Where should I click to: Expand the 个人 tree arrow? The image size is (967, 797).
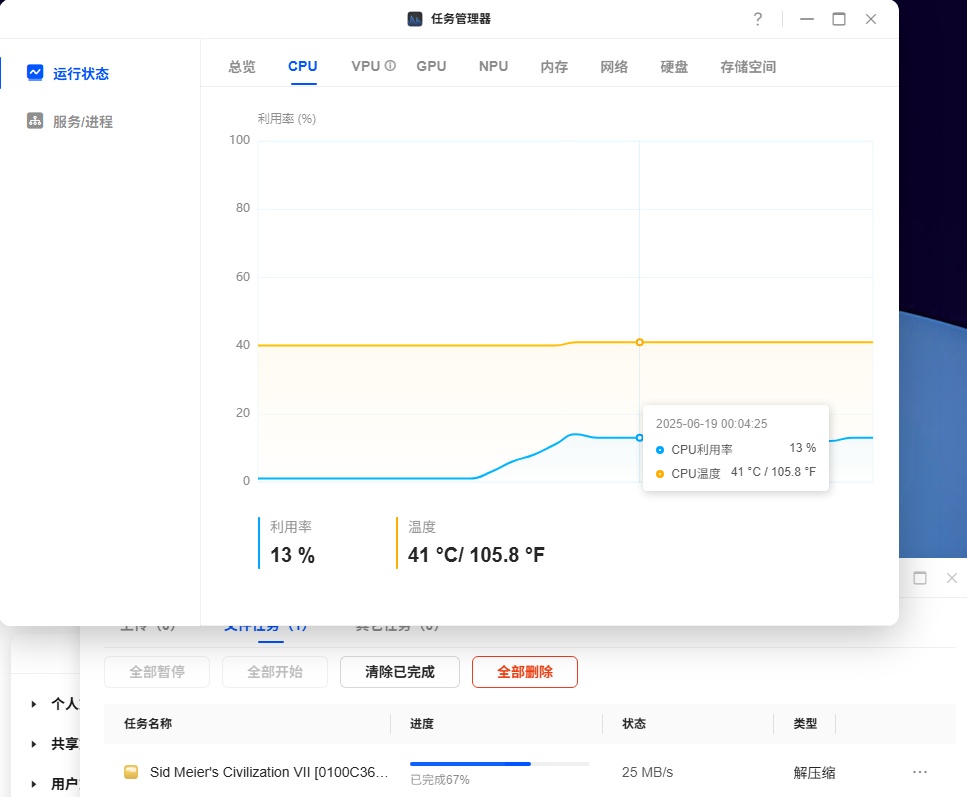[34, 704]
